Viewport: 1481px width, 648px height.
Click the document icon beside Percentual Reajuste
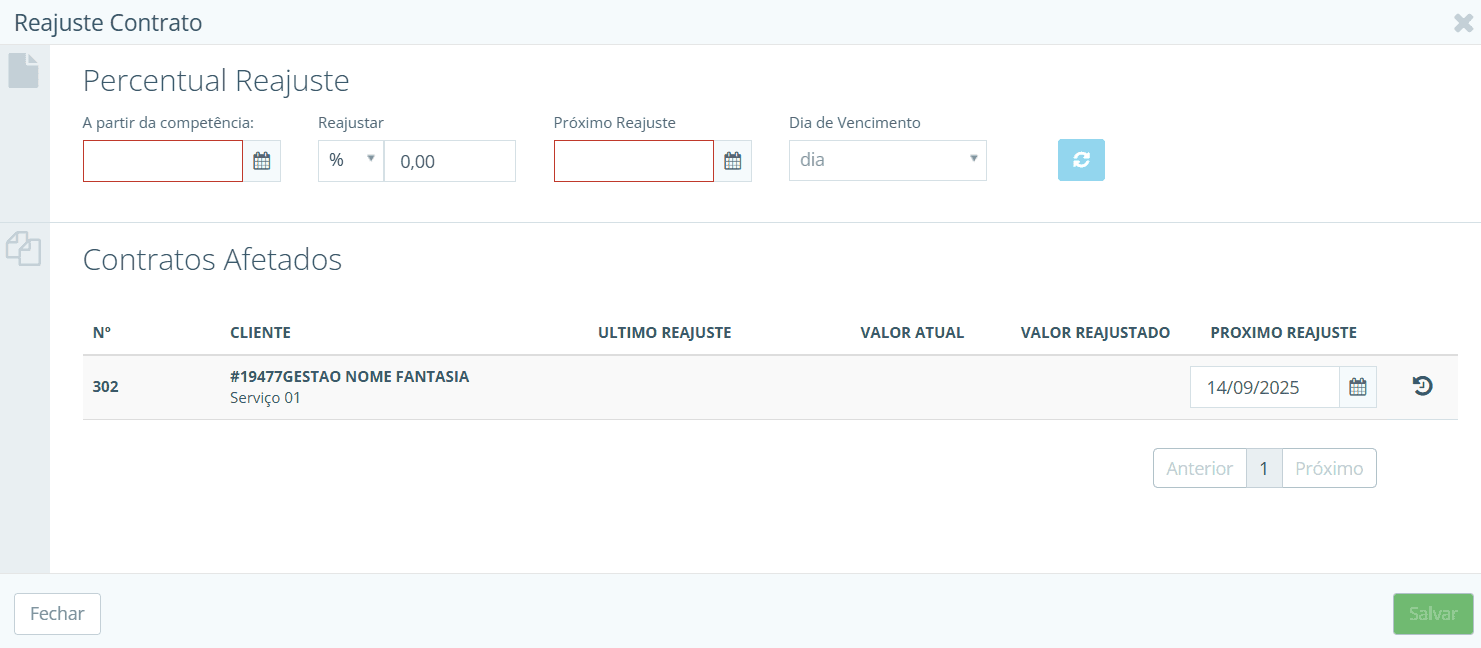[x=24, y=70]
